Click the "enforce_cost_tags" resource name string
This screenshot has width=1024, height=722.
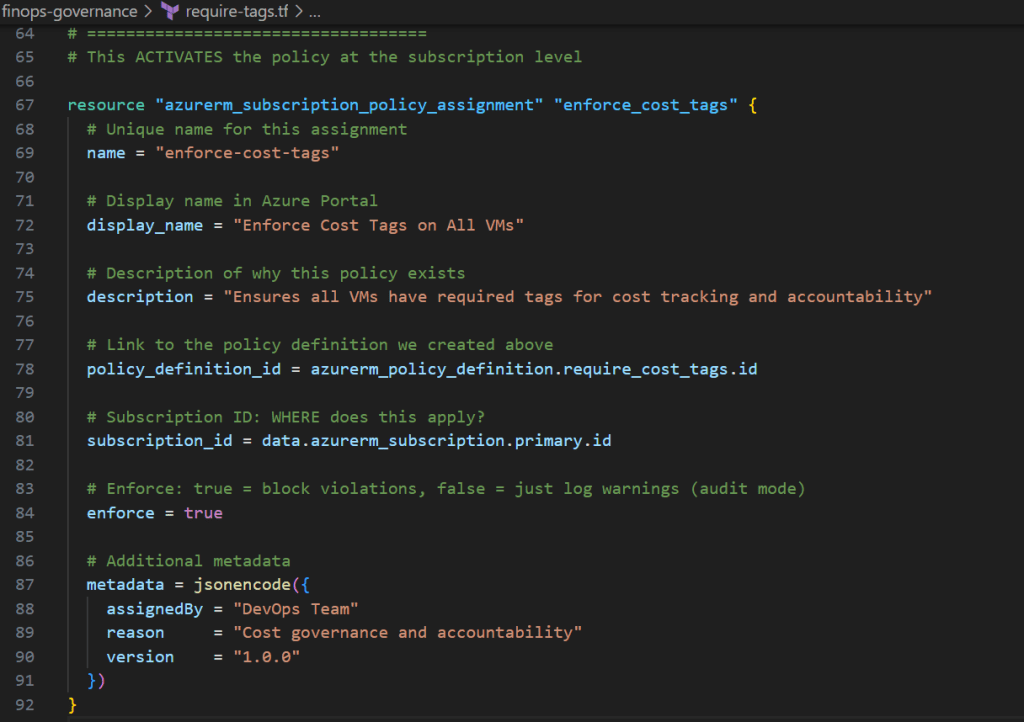(x=645, y=105)
